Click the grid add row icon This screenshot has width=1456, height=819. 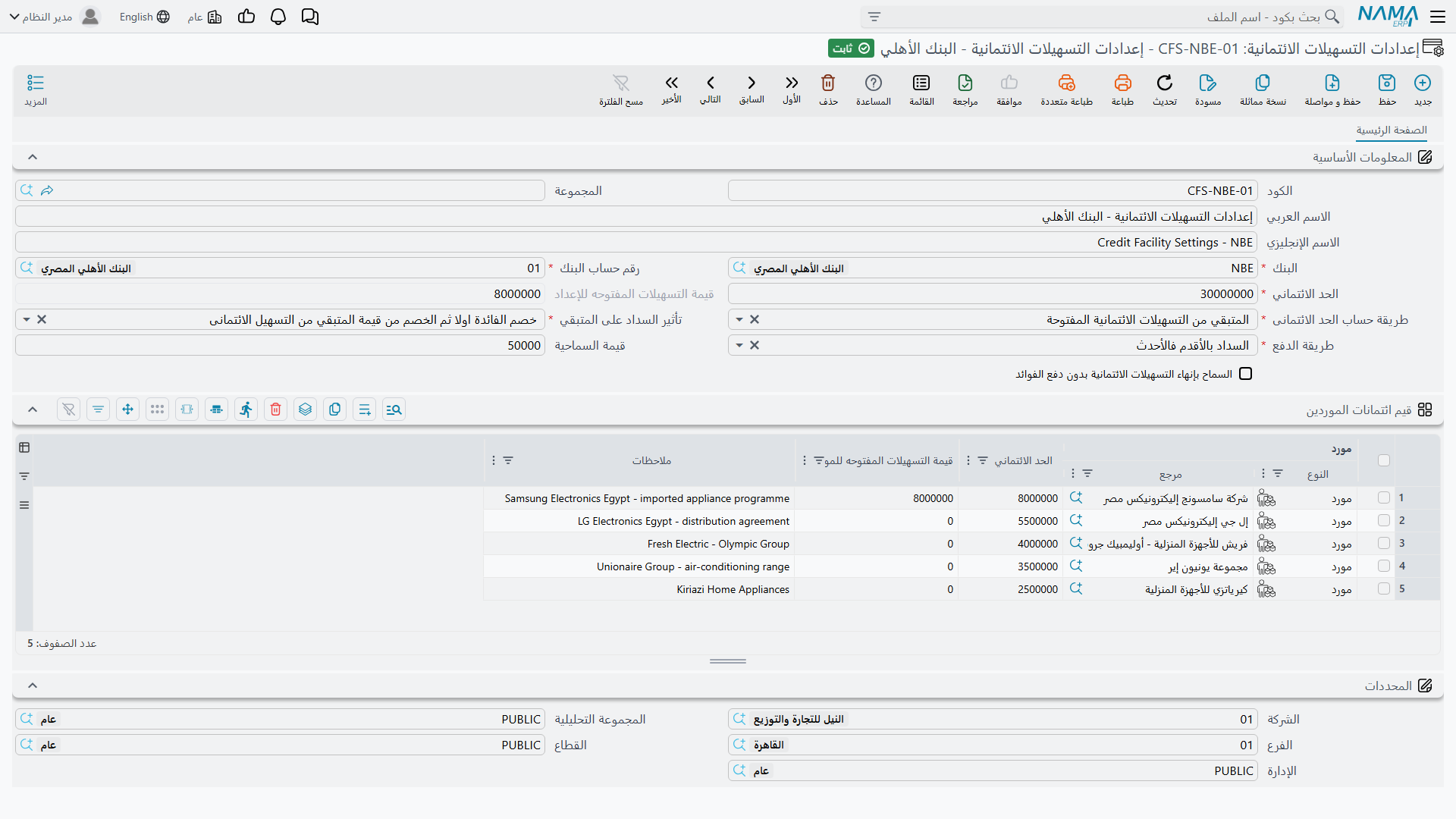point(365,409)
